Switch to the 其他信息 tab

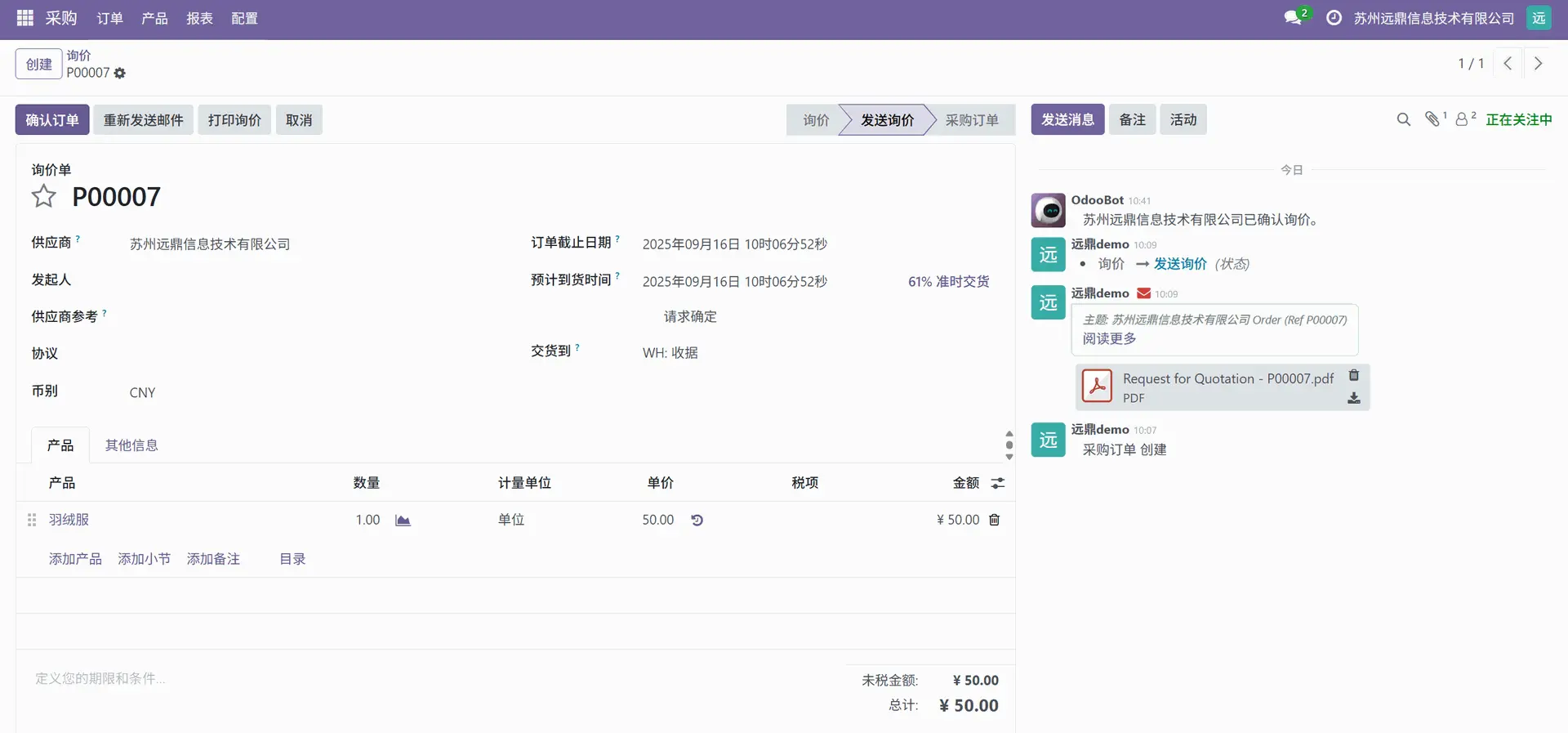point(131,445)
